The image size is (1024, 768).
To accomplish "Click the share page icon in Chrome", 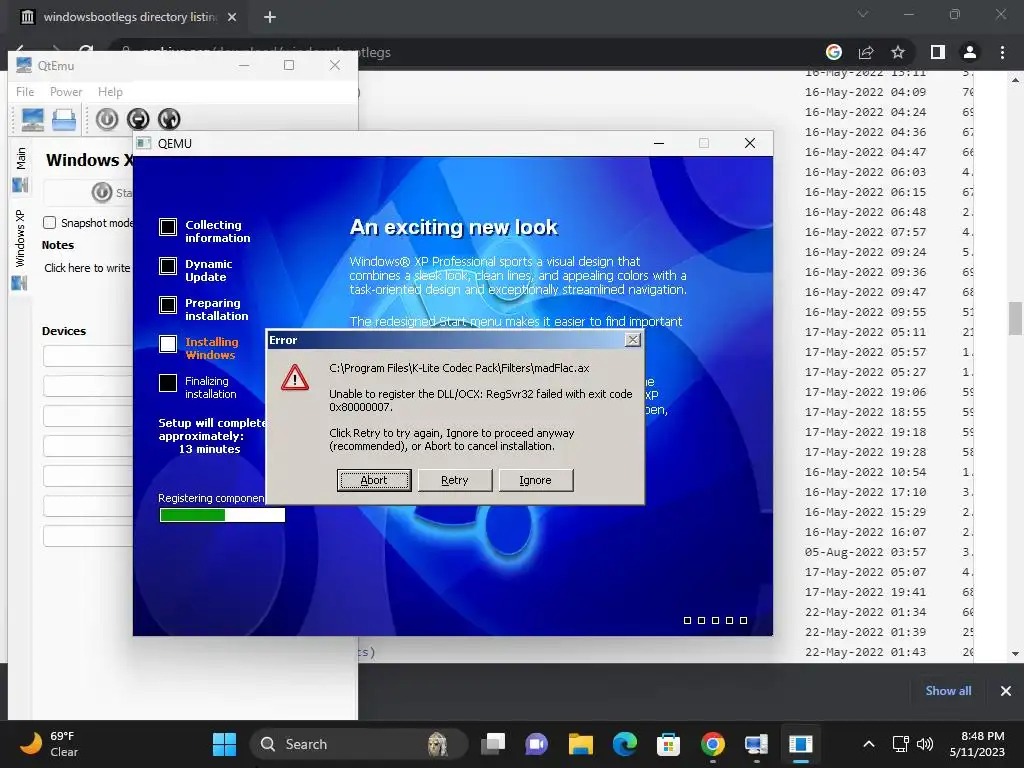I will [866, 52].
